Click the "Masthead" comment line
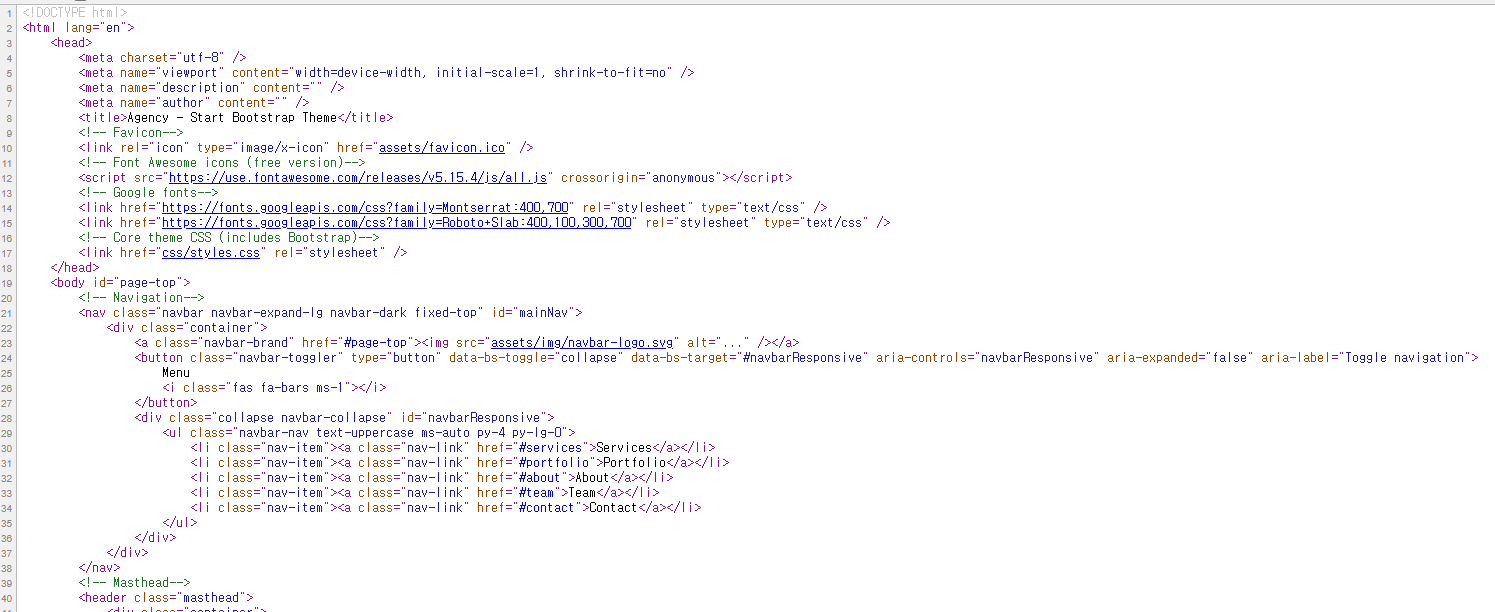 click(134, 583)
